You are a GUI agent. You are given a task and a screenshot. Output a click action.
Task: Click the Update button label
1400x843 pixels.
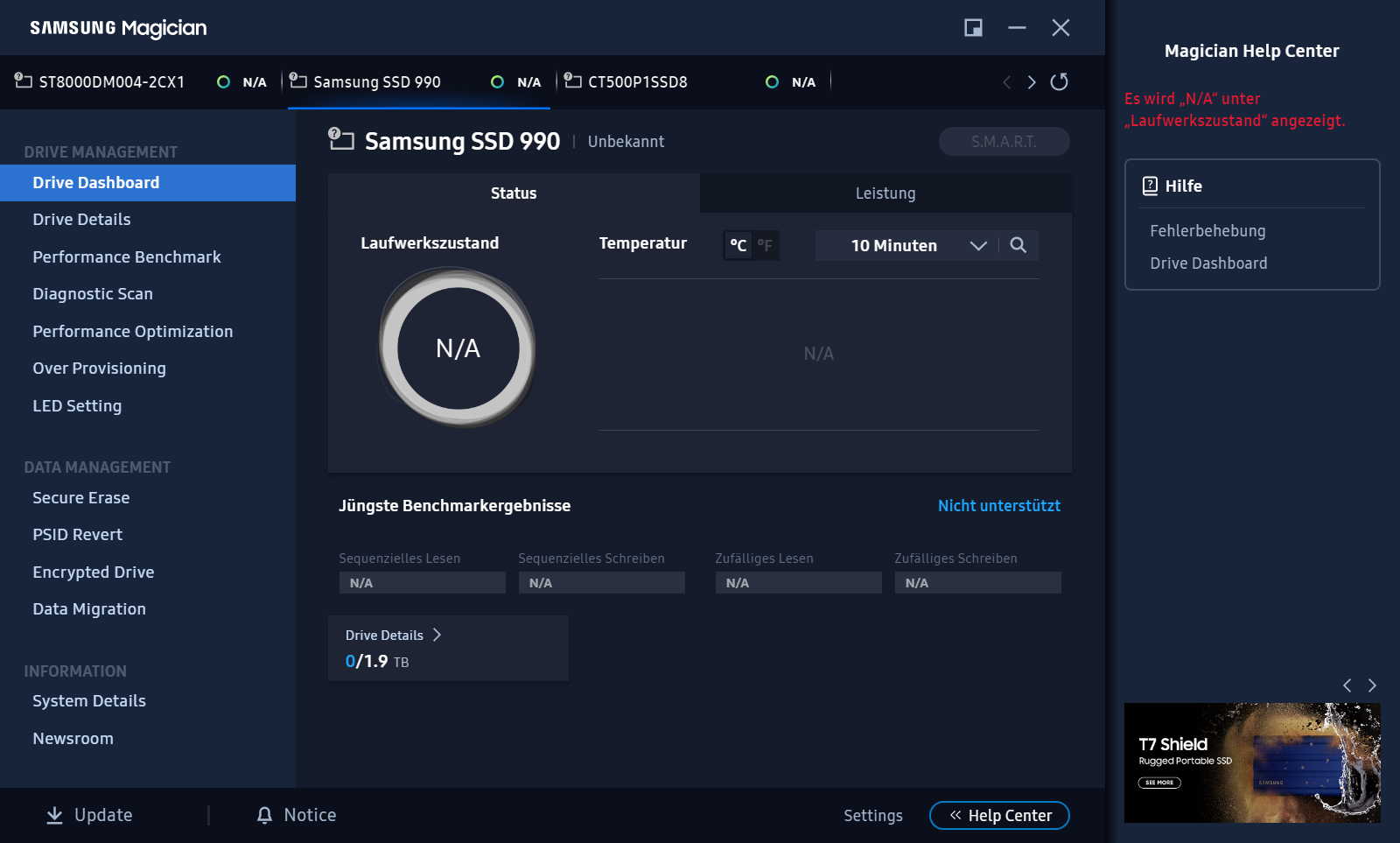pos(103,815)
